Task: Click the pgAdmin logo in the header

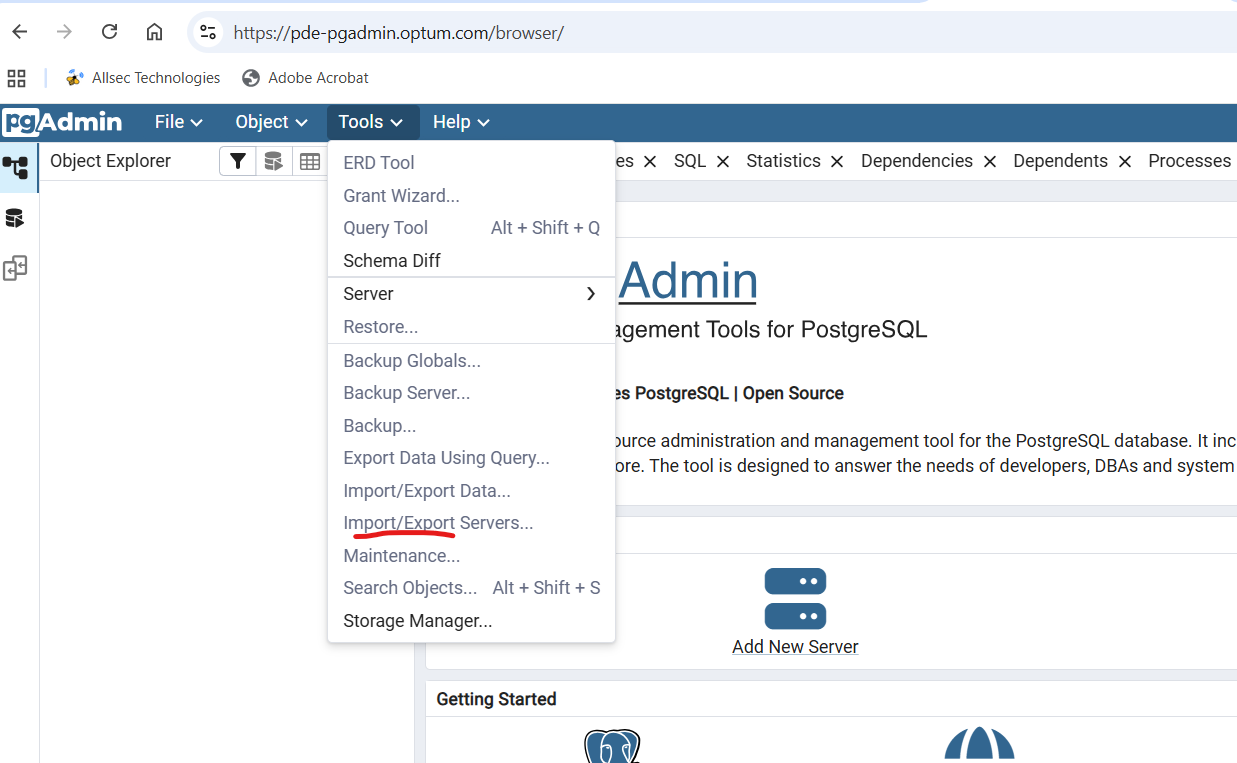Action: click(62, 122)
